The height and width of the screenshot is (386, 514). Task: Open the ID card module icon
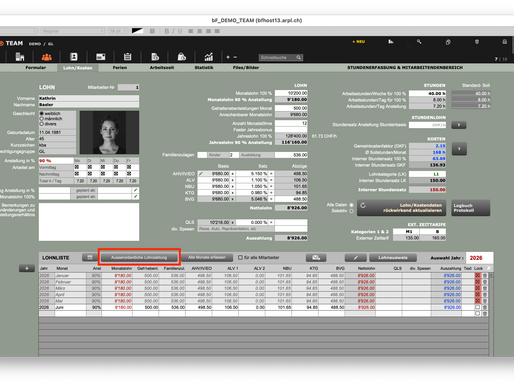coord(101,57)
